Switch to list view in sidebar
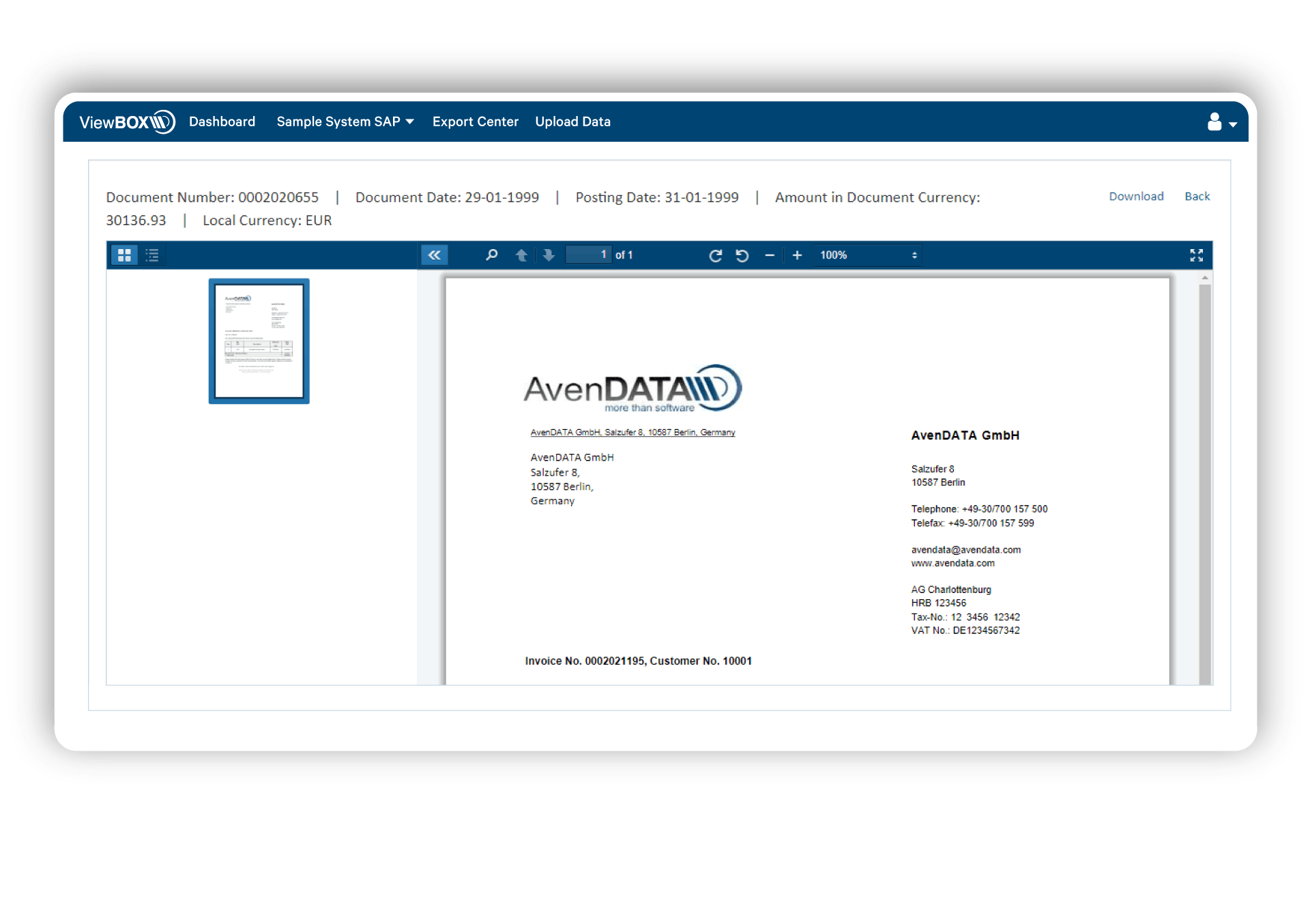This screenshot has height=924, width=1310. click(x=152, y=255)
